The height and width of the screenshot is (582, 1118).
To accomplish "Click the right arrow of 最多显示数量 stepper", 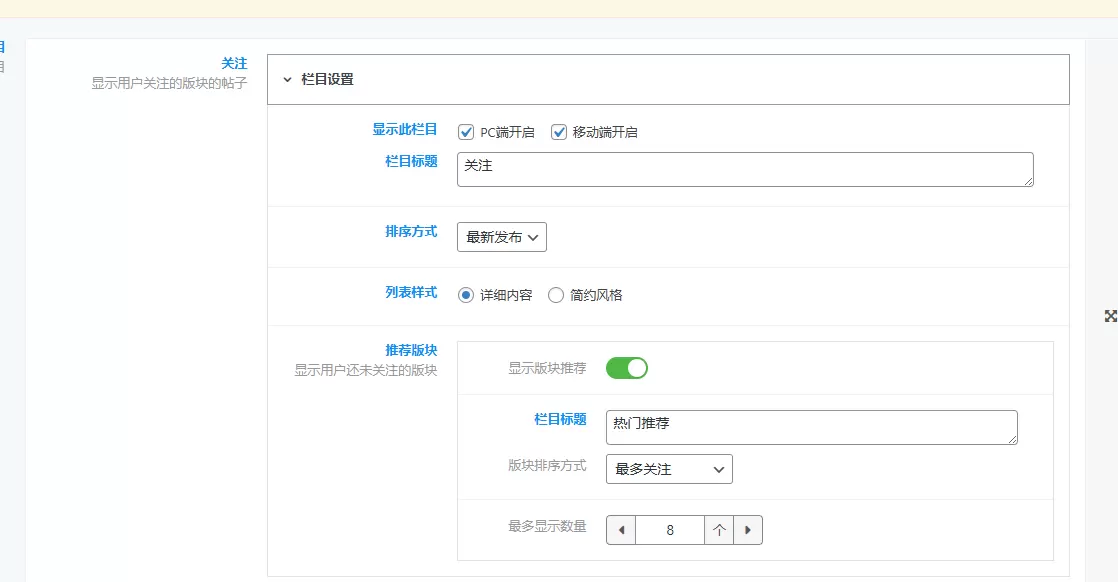I will coord(748,530).
